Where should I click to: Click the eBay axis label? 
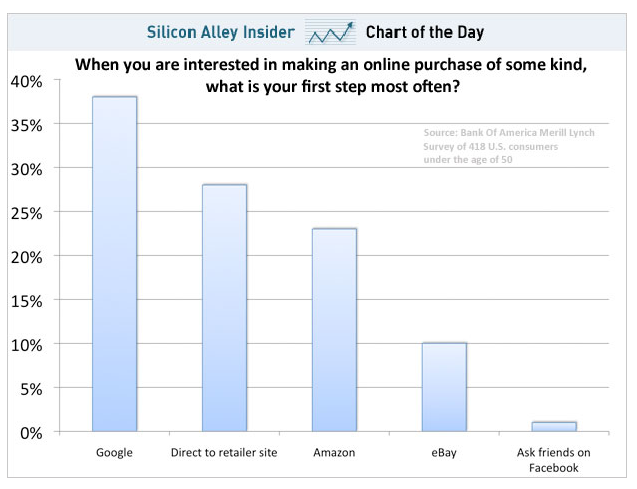(x=444, y=453)
